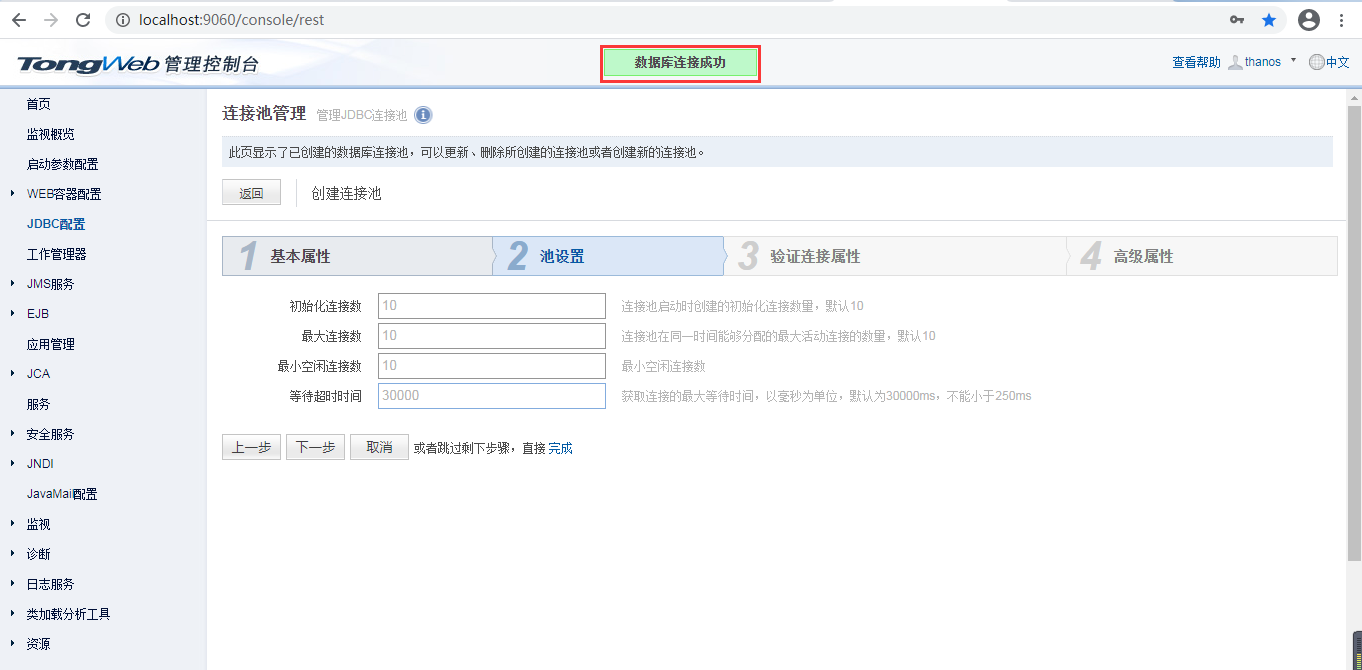Open 监视概览 in the sidebar
Image resolution: width=1362 pixels, height=670 pixels.
tap(50, 134)
